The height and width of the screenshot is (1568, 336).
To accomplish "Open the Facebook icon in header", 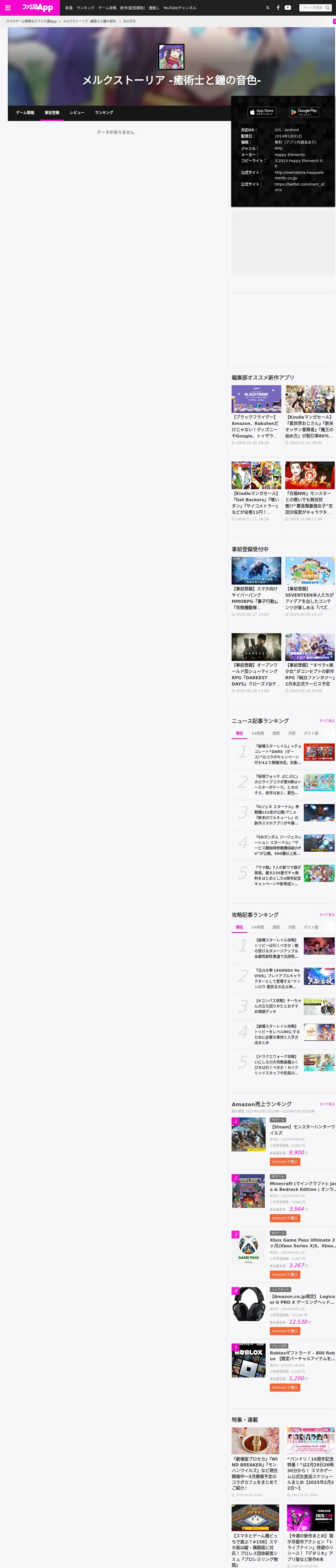I will coord(278,8).
